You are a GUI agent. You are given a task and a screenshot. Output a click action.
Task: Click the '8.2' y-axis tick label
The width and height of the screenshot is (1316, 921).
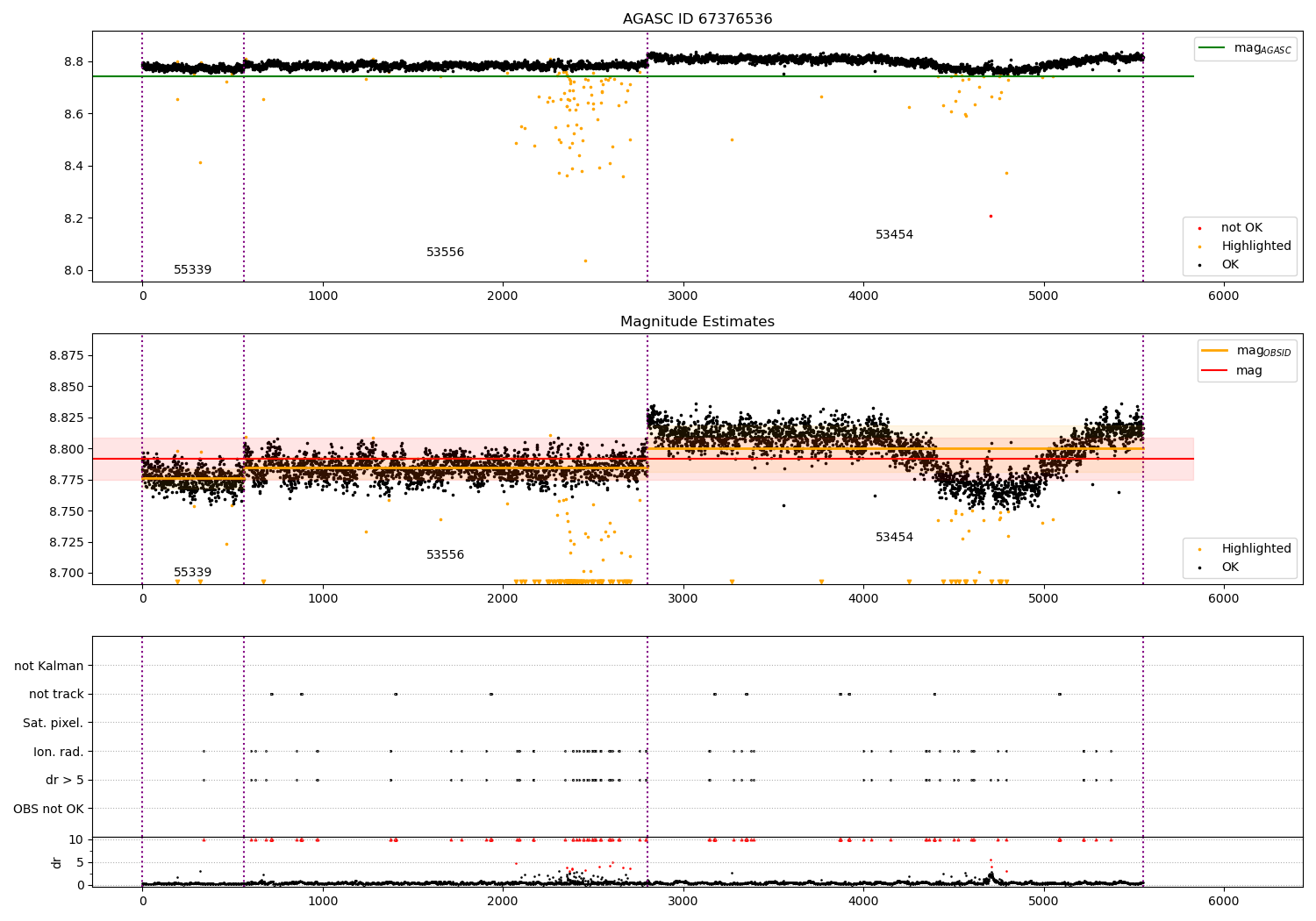click(74, 218)
